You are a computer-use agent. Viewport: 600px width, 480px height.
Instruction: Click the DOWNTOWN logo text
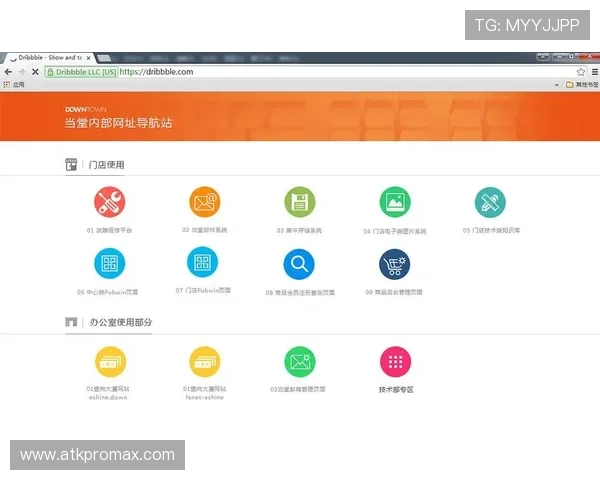(86, 109)
